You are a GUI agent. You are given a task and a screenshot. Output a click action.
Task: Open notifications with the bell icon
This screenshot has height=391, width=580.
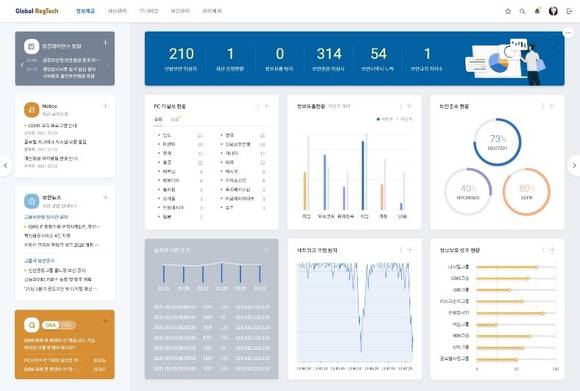[x=537, y=11]
